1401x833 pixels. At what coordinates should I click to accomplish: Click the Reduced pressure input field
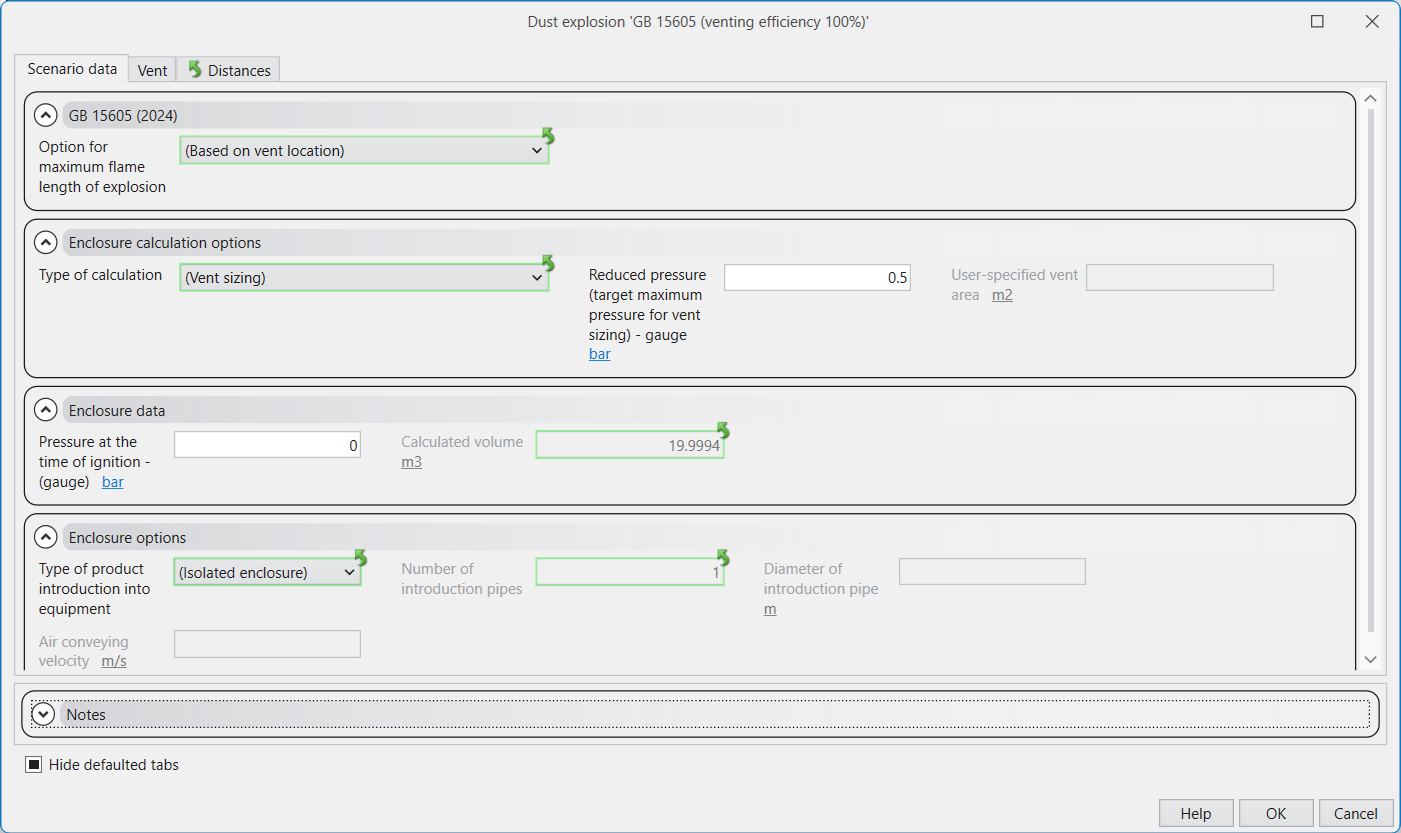(x=817, y=278)
